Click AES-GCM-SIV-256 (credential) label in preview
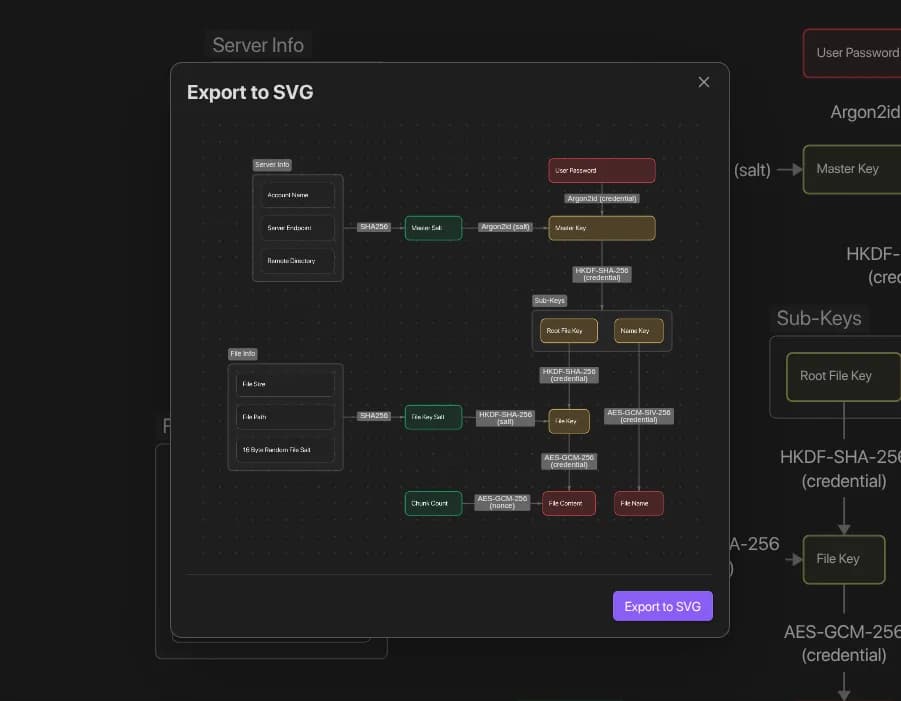Screen dimensions: 901x701 [638, 416]
